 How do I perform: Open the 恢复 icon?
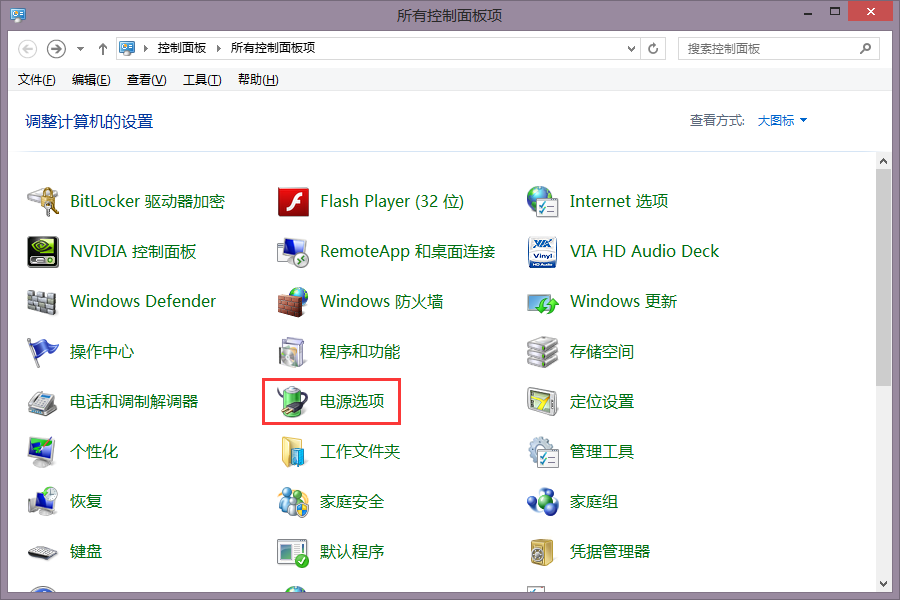tap(43, 501)
